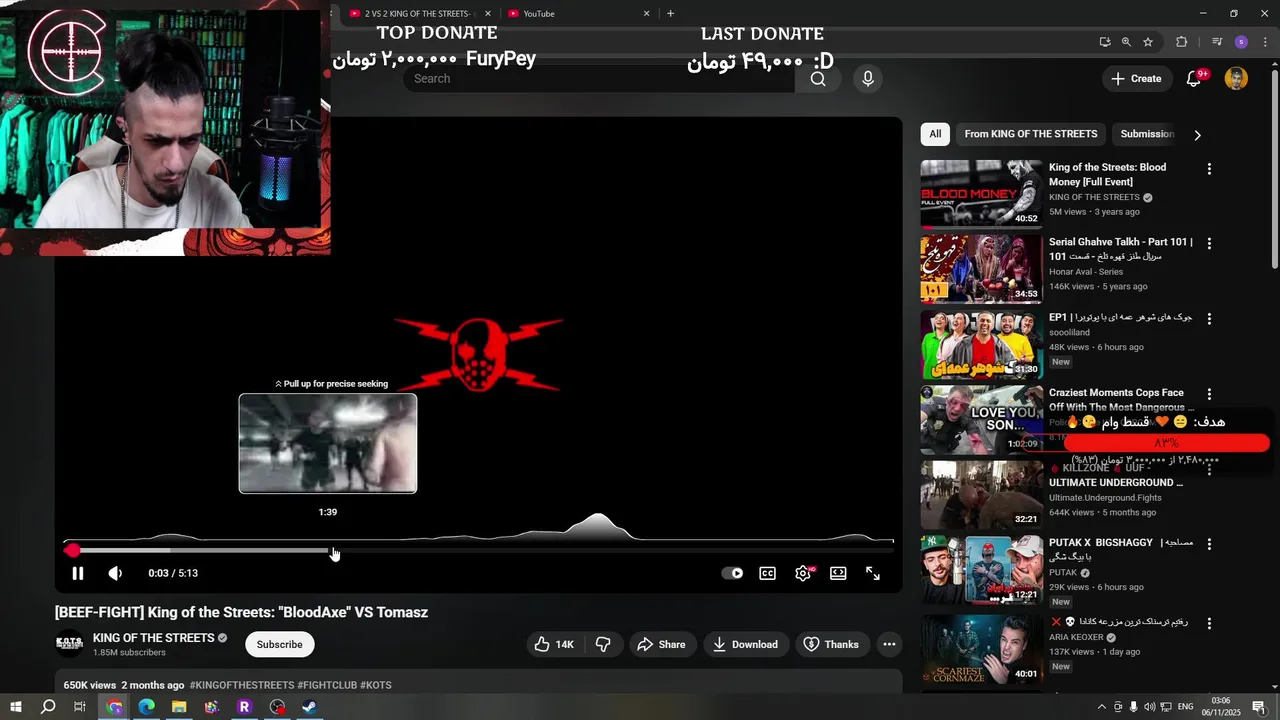Viewport: 1280px width, 720px height.
Task: Dislike this video
Action: [x=603, y=644]
